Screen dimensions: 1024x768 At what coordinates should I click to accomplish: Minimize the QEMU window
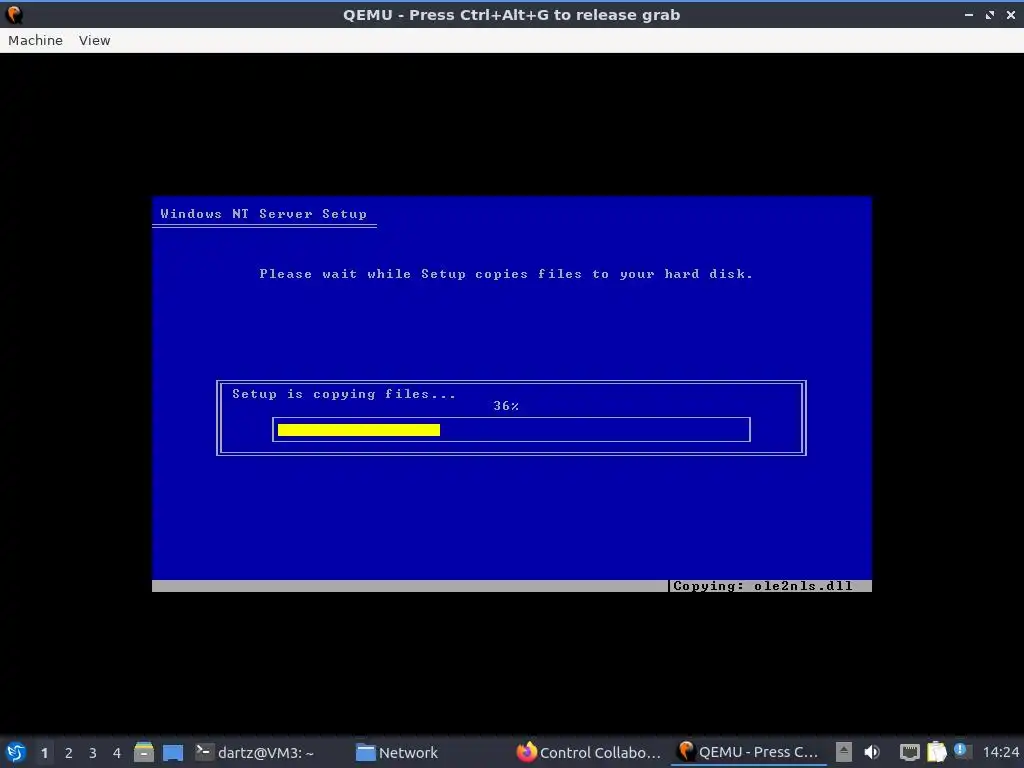[969, 14]
